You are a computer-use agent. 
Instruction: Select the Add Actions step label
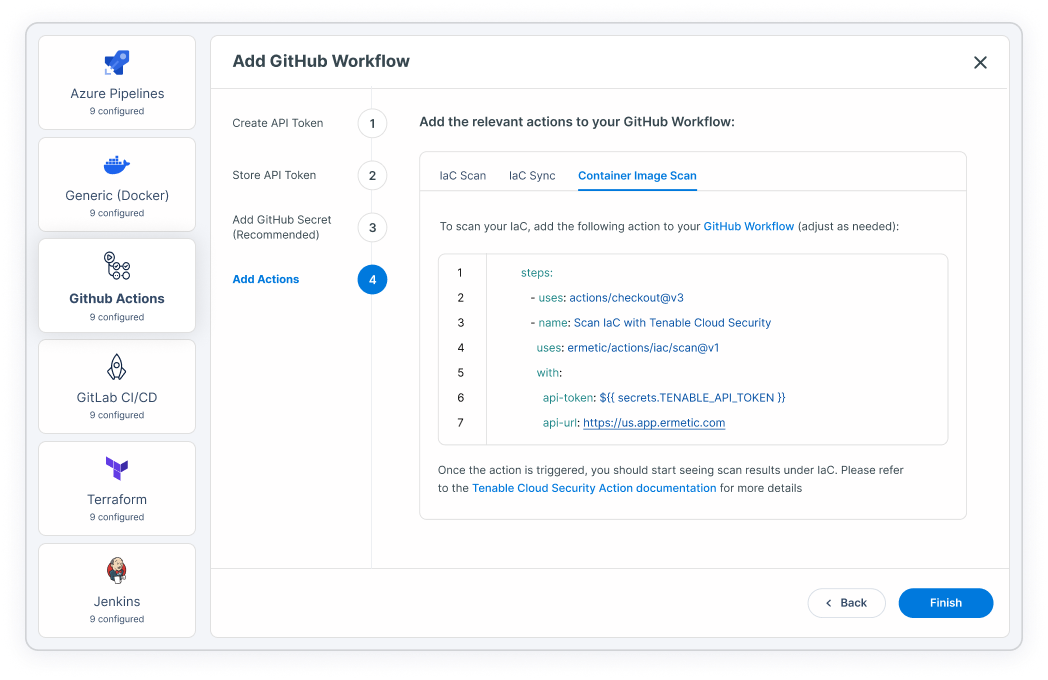coord(265,279)
